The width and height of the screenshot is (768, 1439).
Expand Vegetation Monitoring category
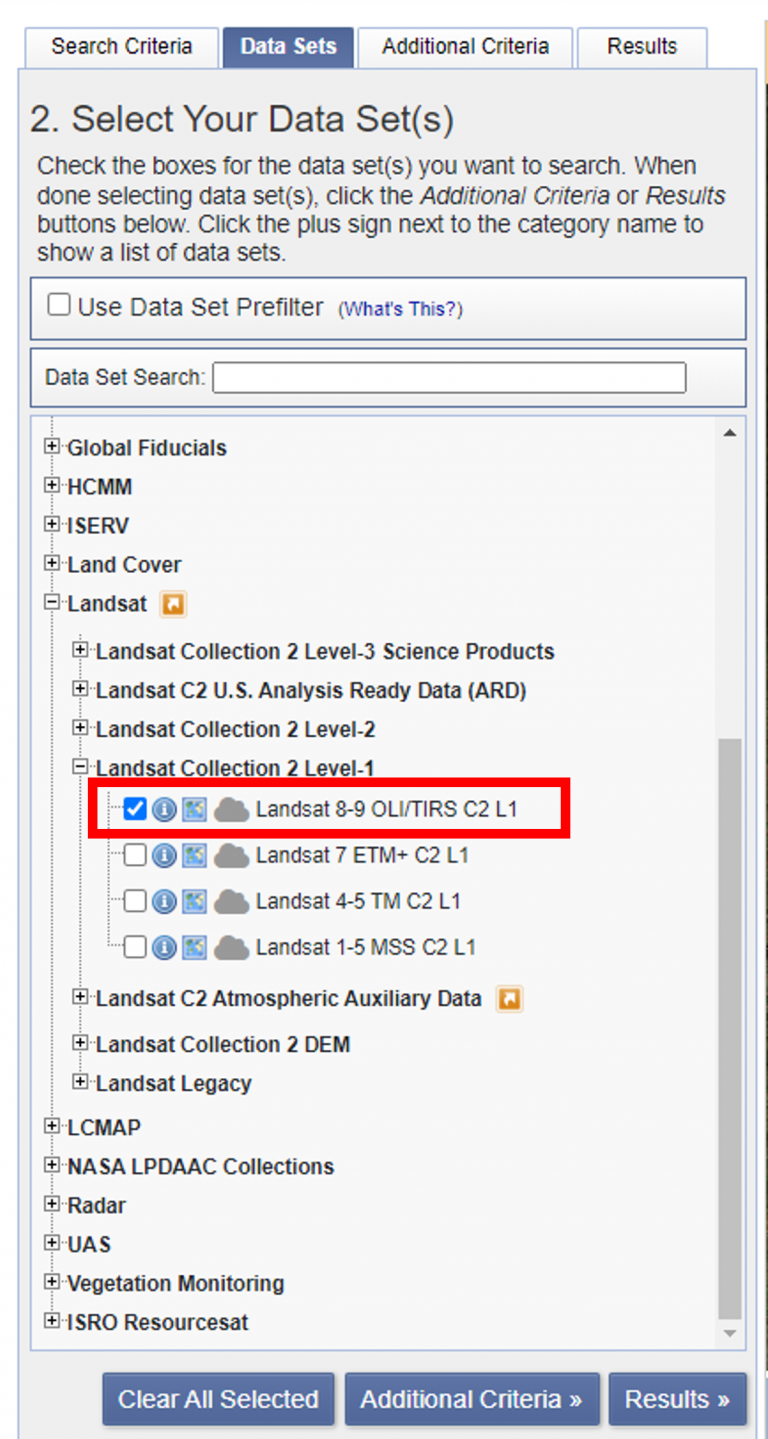[52, 1283]
